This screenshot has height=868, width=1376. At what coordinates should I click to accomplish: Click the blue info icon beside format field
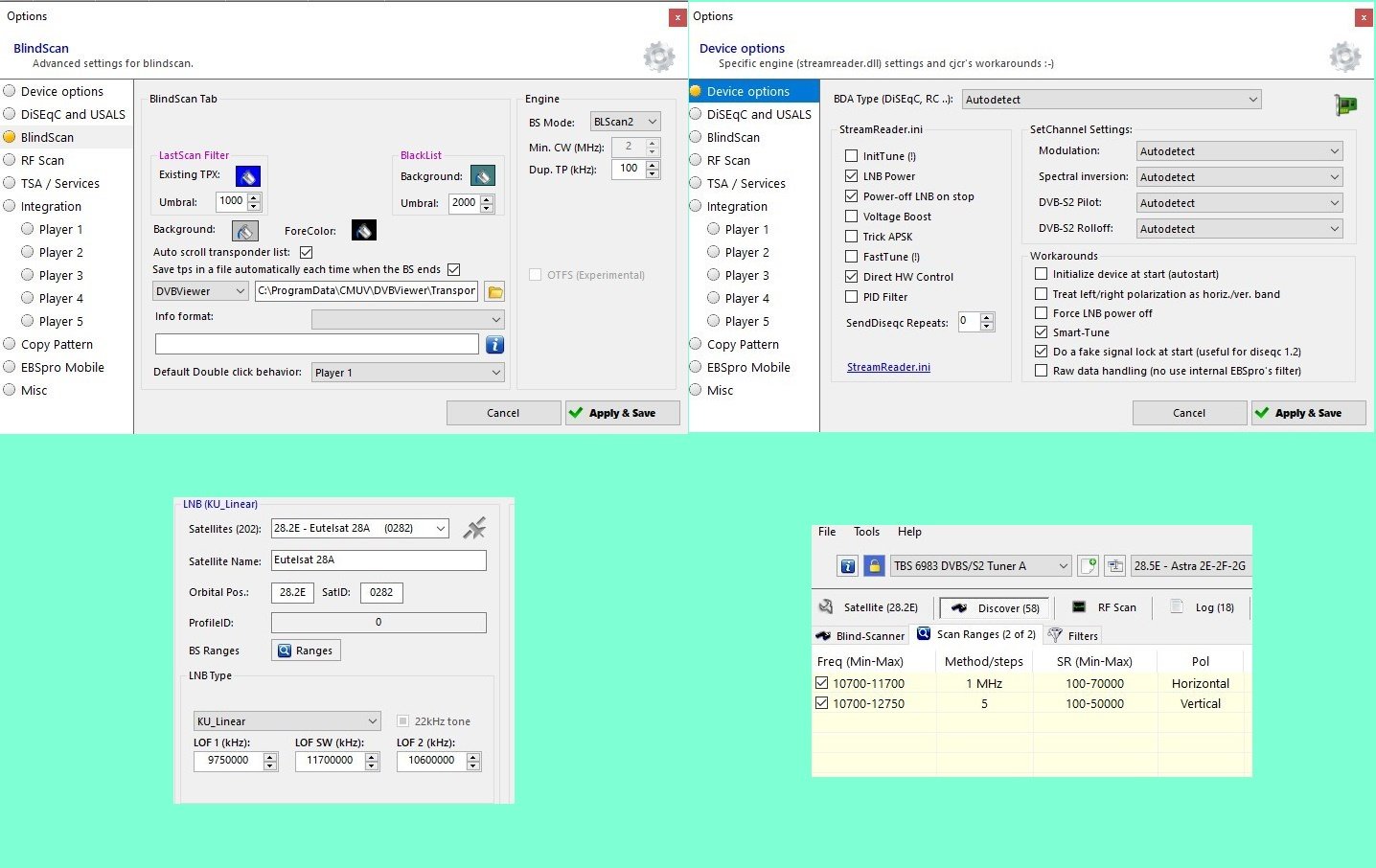494,345
